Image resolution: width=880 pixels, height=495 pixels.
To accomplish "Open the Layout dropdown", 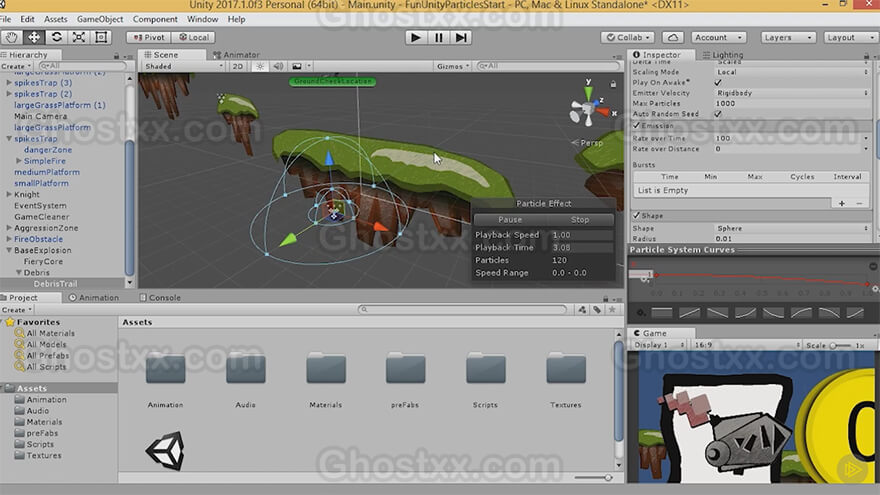I will pos(850,38).
